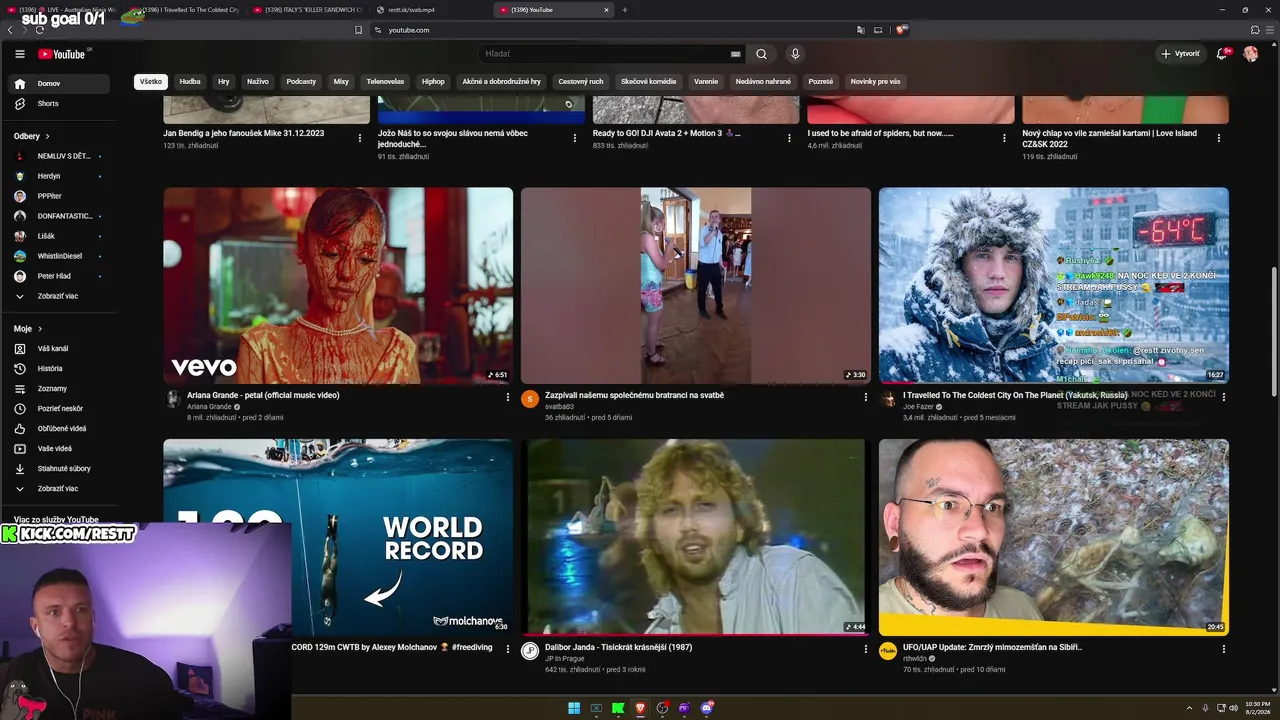Start voice search with the microphone icon
The image size is (1280, 720).
795,54
